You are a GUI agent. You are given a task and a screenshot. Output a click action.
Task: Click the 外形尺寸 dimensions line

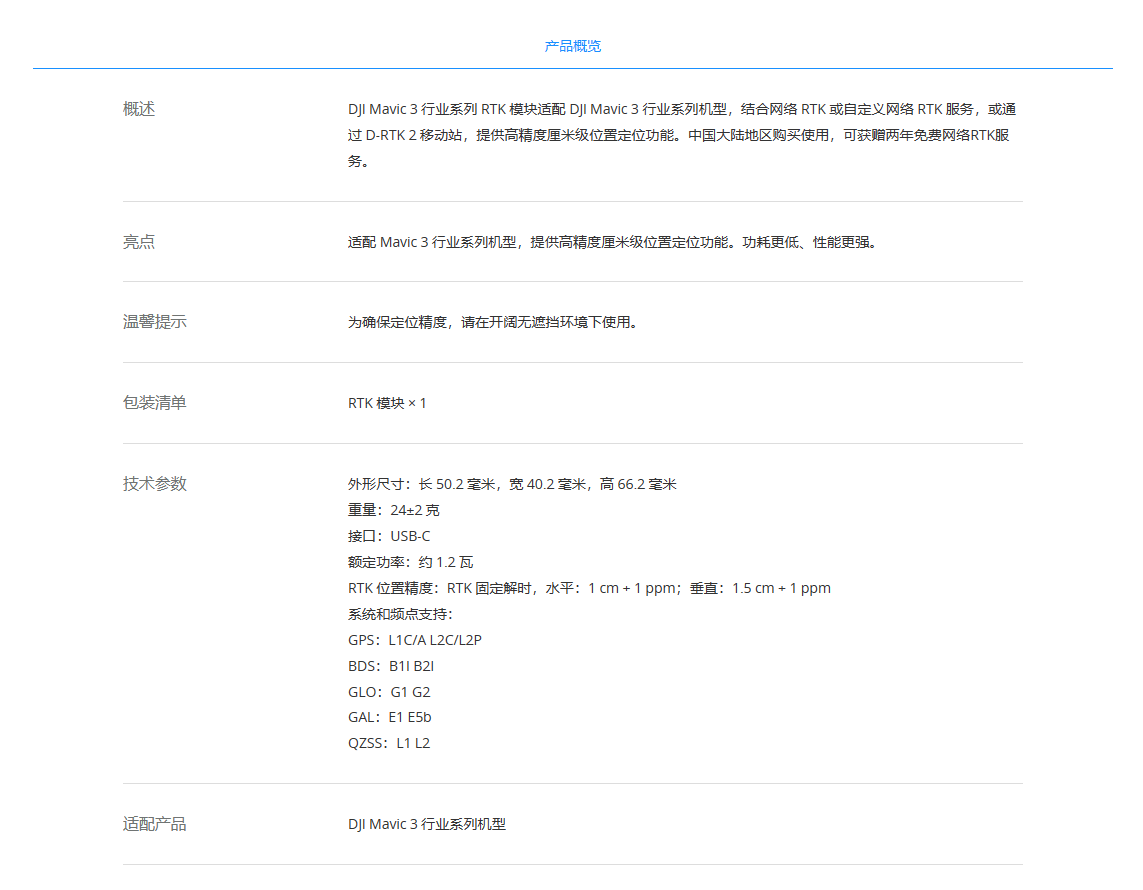tap(512, 484)
